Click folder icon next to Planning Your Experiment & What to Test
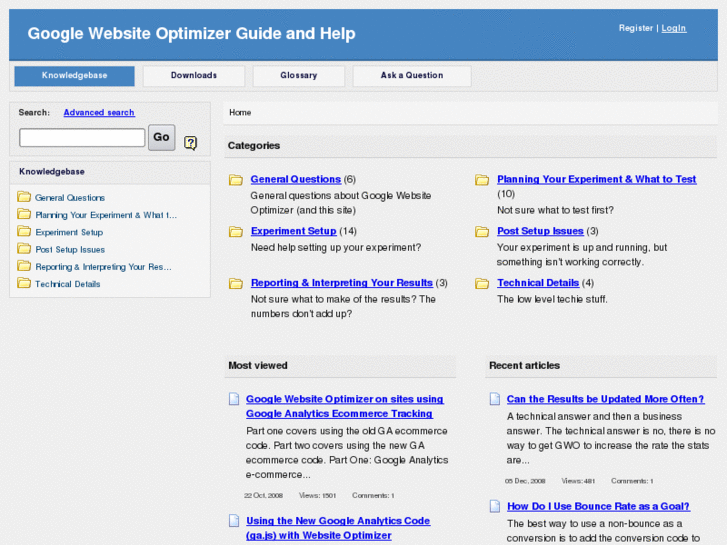727x545 pixels. click(482, 180)
